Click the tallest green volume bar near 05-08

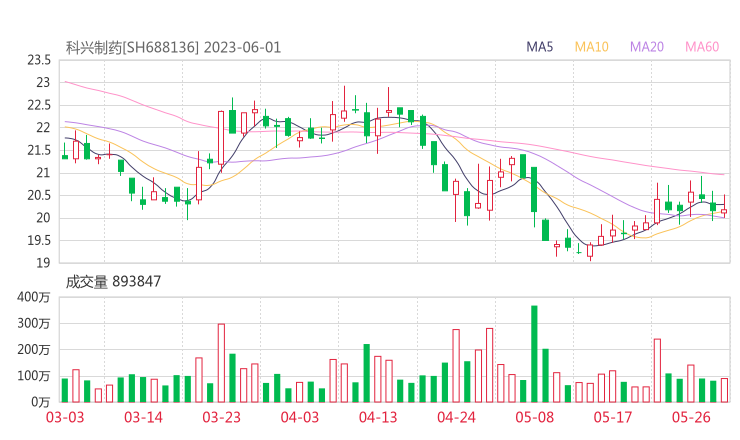click(x=534, y=354)
